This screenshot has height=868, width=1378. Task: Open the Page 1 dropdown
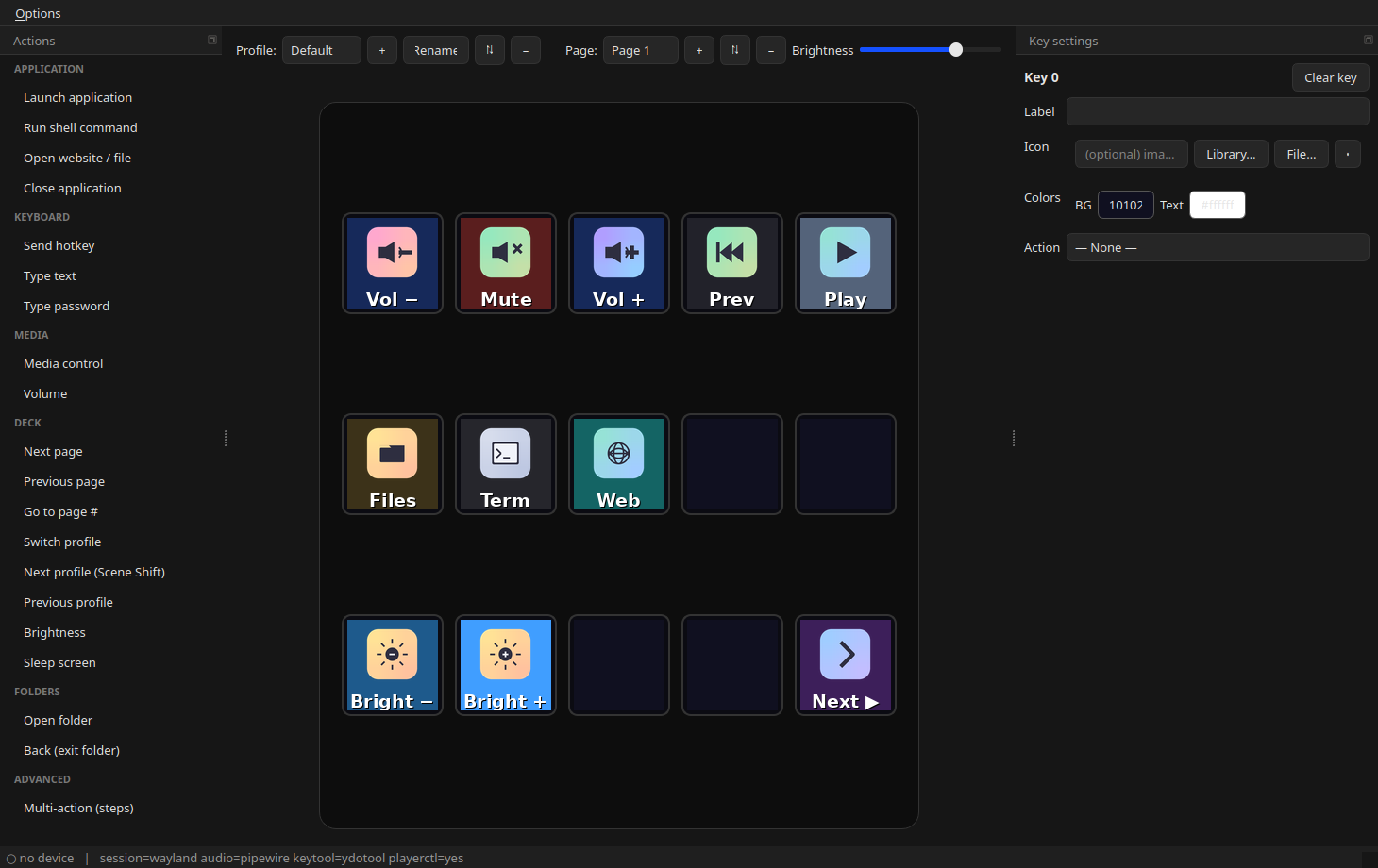click(641, 50)
